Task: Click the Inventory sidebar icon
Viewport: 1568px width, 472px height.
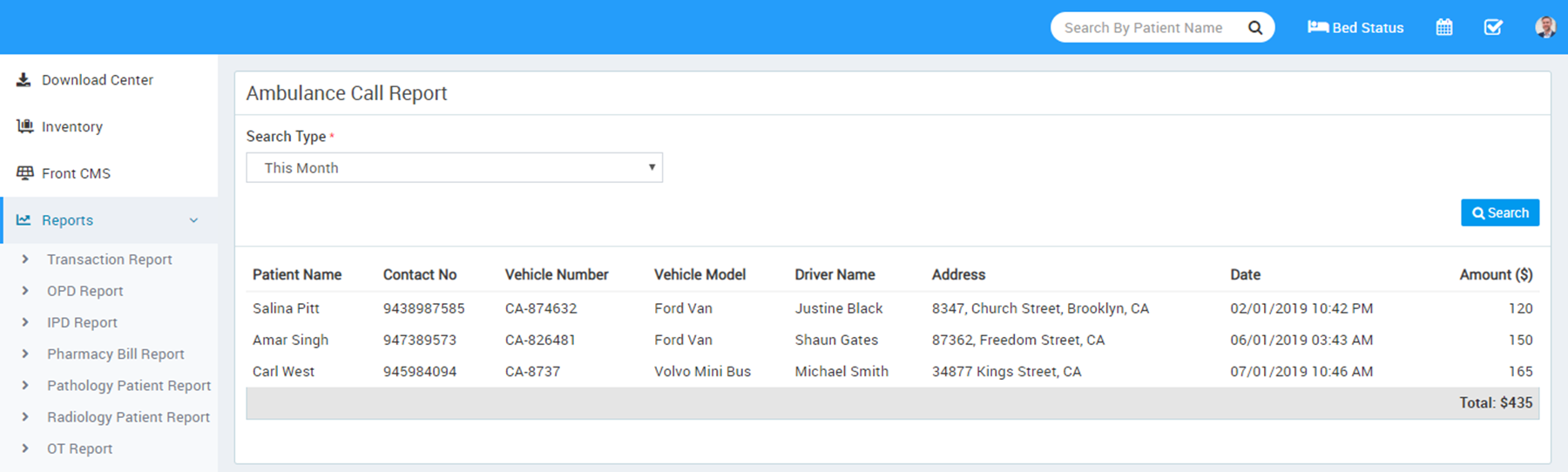Action: pyautogui.click(x=24, y=127)
